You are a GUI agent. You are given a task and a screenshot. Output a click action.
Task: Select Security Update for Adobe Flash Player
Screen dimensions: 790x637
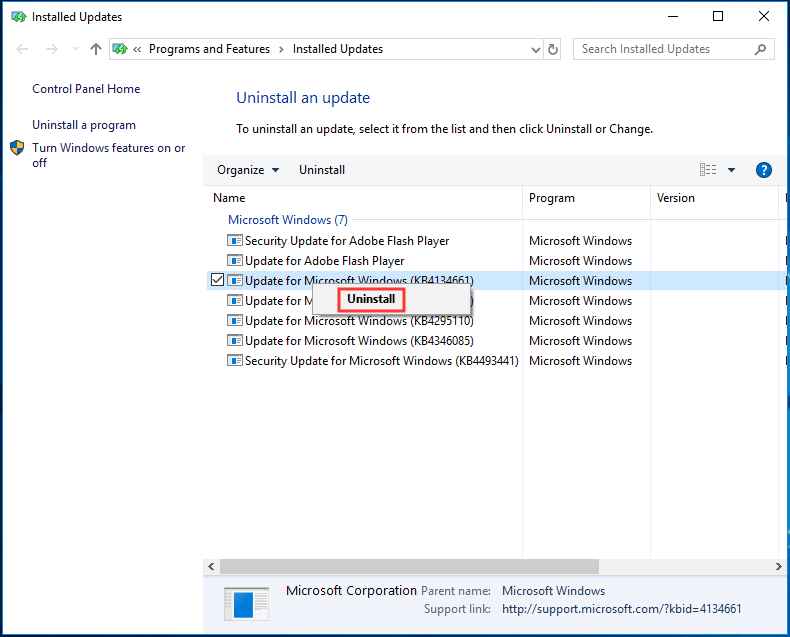347,241
